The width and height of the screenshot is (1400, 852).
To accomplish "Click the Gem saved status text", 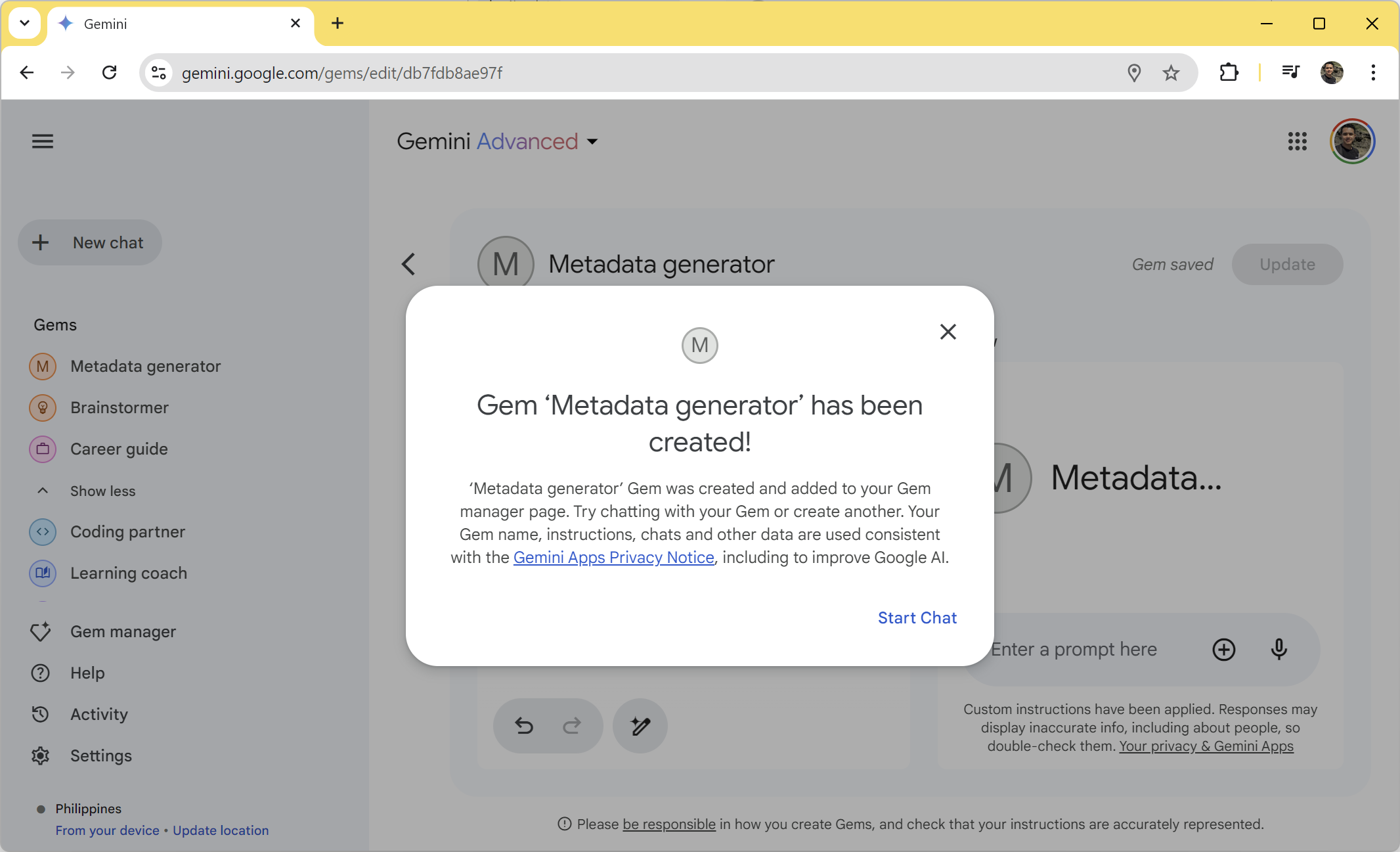I will click(1172, 264).
